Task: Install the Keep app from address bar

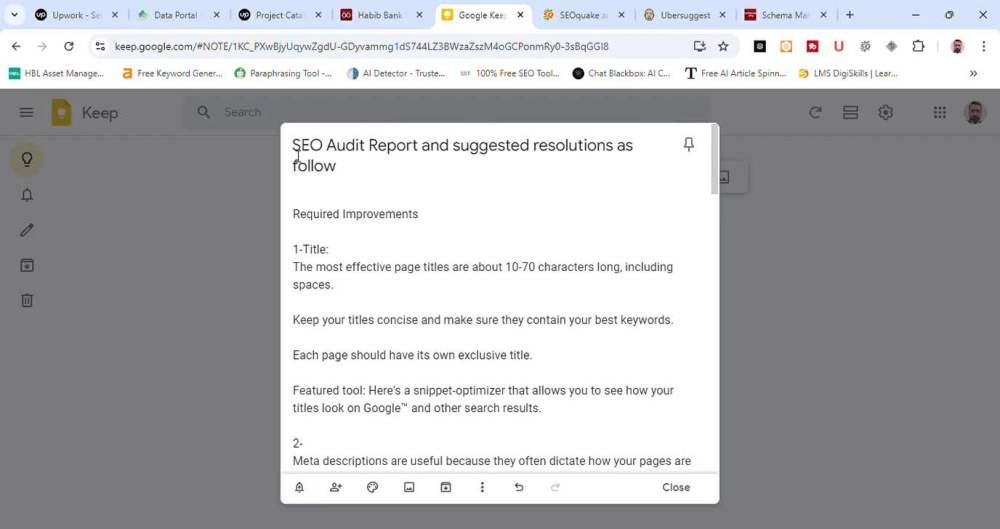Action: point(700,46)
